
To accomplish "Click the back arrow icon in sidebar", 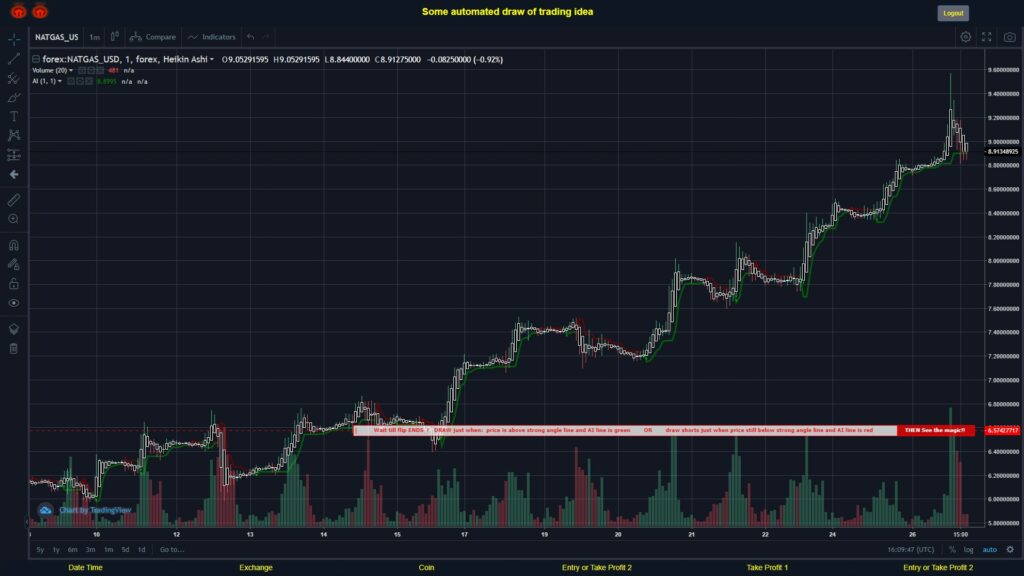I will [x=14, y=174].
